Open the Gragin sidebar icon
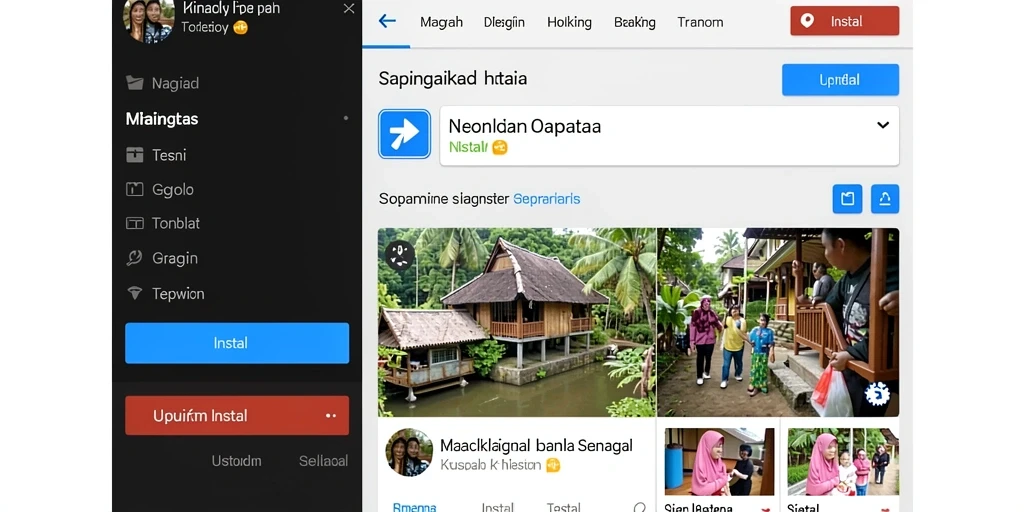 135,258
